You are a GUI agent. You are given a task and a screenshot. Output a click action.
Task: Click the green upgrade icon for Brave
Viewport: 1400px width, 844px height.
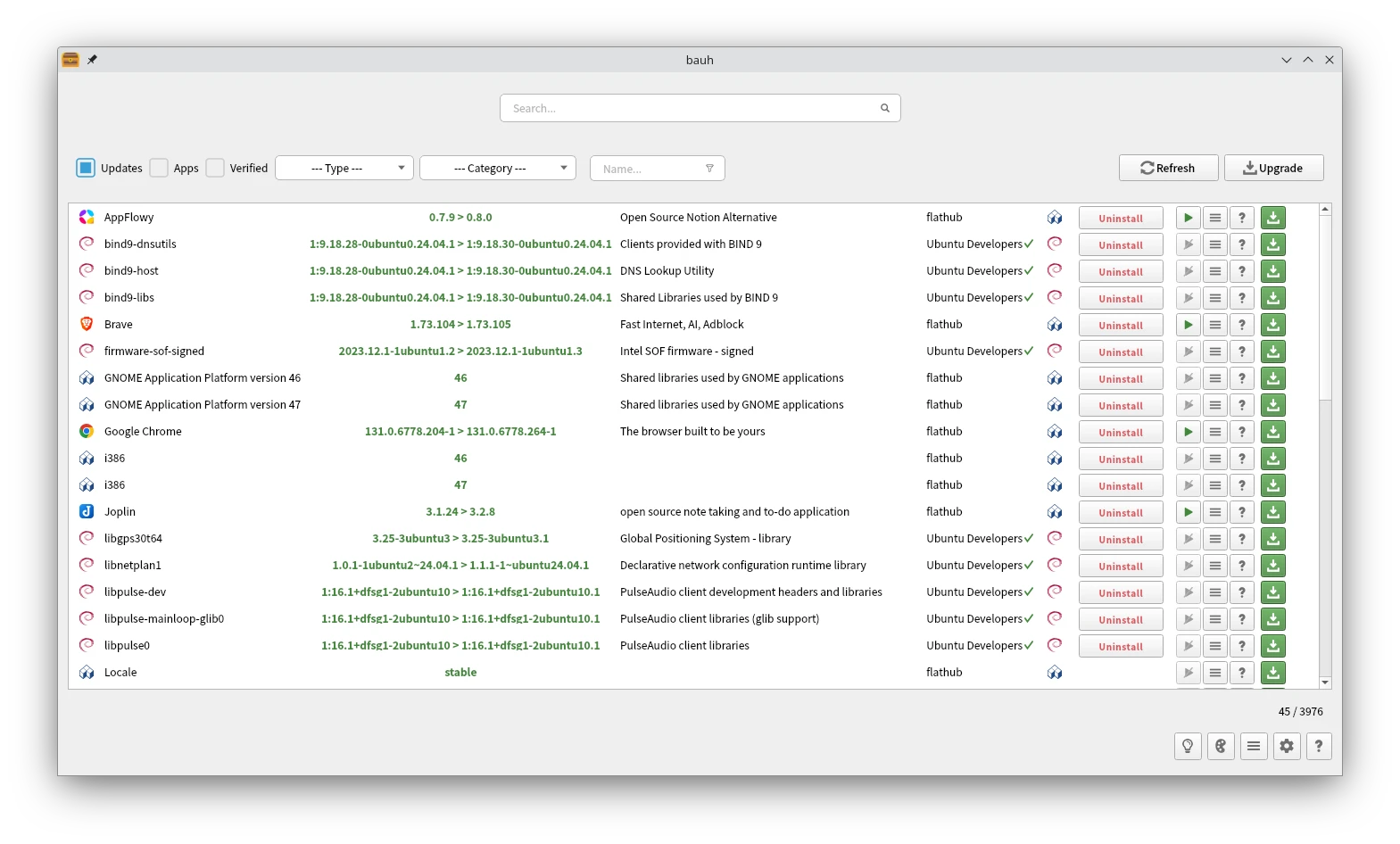pyautogui.click(x=1273, y=325)
